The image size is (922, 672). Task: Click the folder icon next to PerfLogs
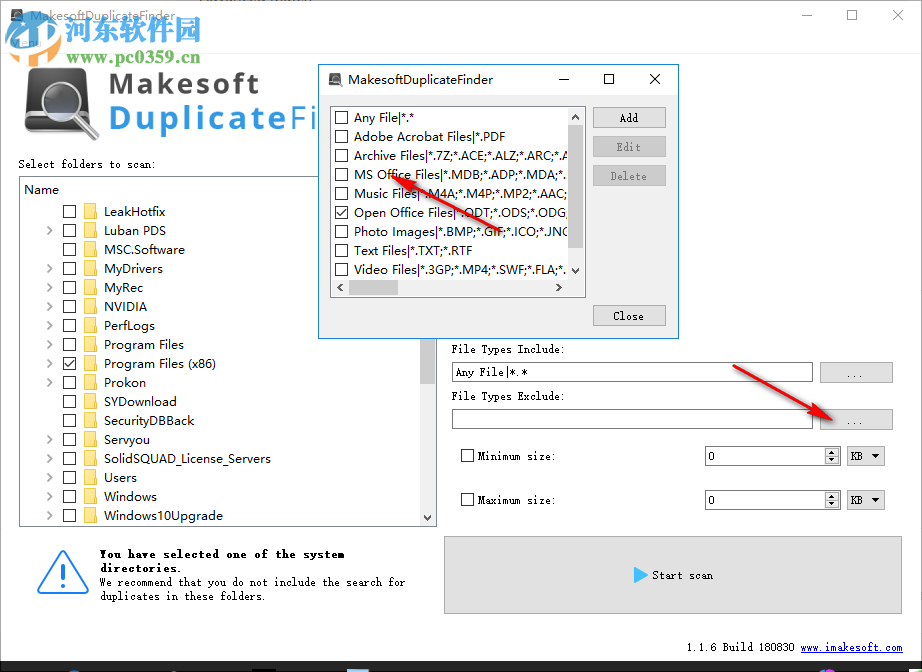pyautogui.click(x=92, y=325)
